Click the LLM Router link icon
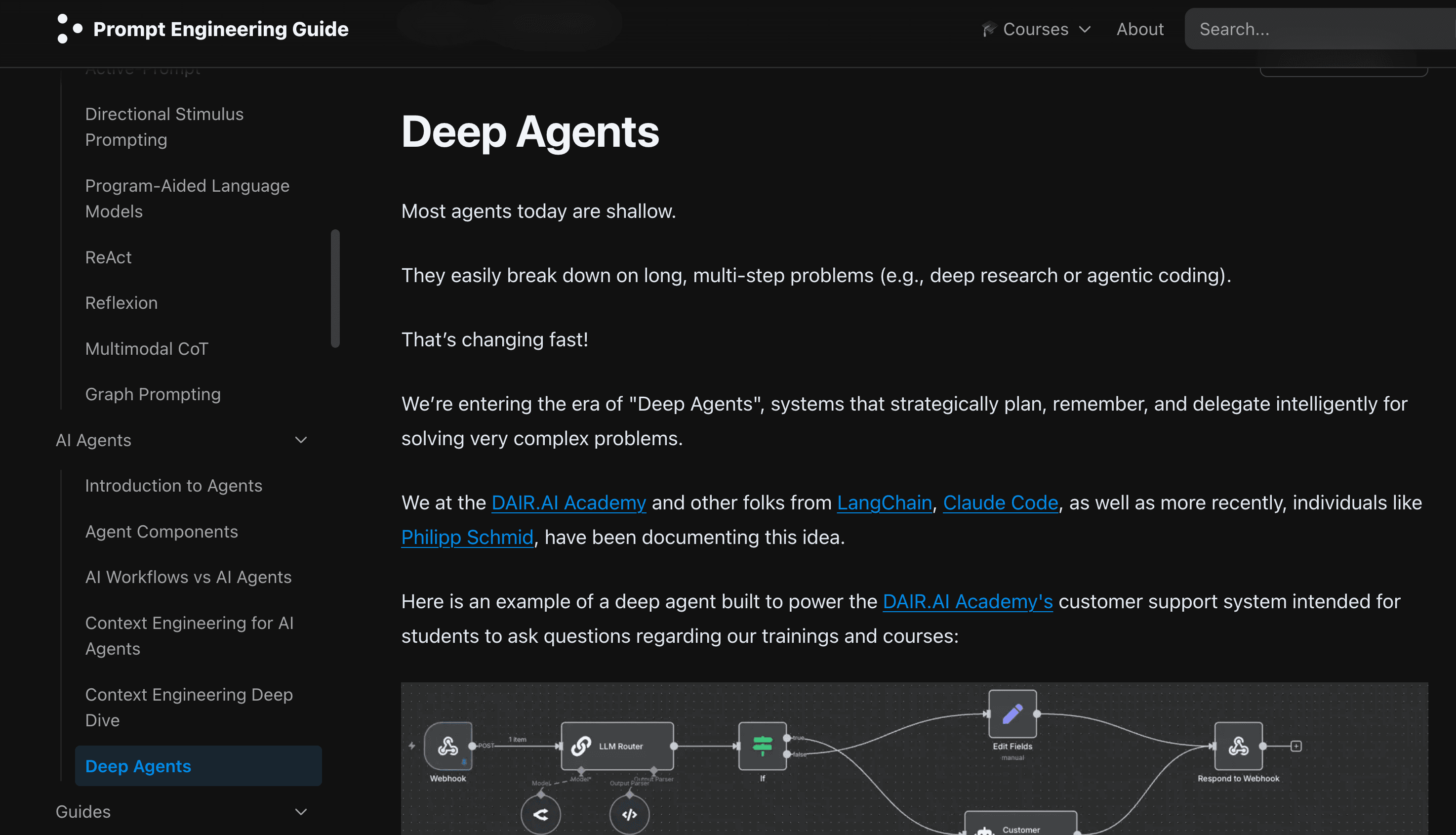Screen dimensions: 1456x835 [581, 746]
